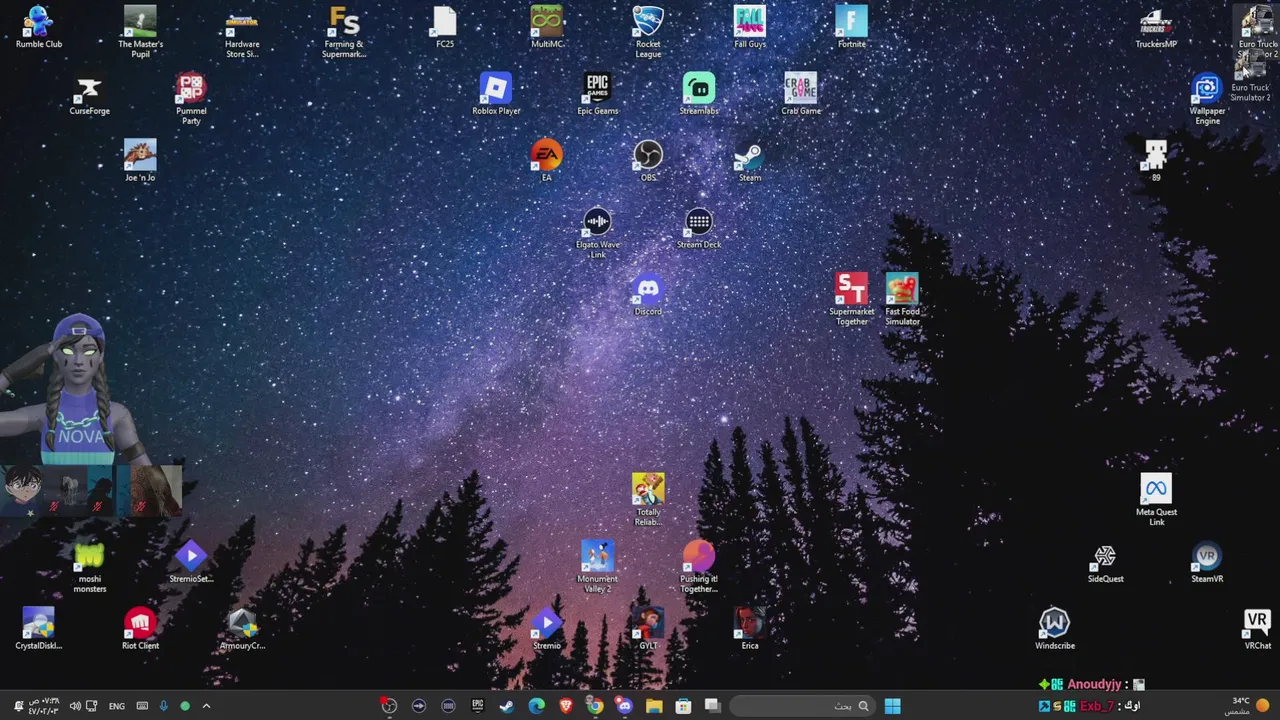Viewport: 1280px width, 720px height.
Task: Switch to Discord from the taskbar
Action: click(x=624, y=706)
